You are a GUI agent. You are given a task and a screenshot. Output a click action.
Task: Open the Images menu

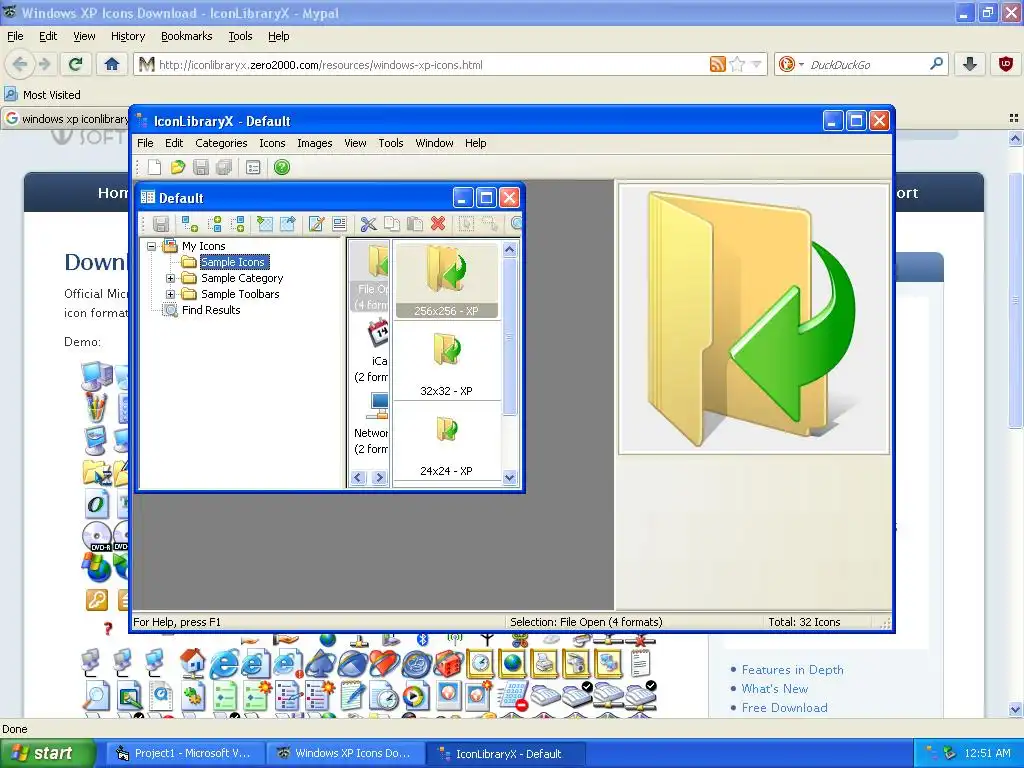click(x=315, y=143)
